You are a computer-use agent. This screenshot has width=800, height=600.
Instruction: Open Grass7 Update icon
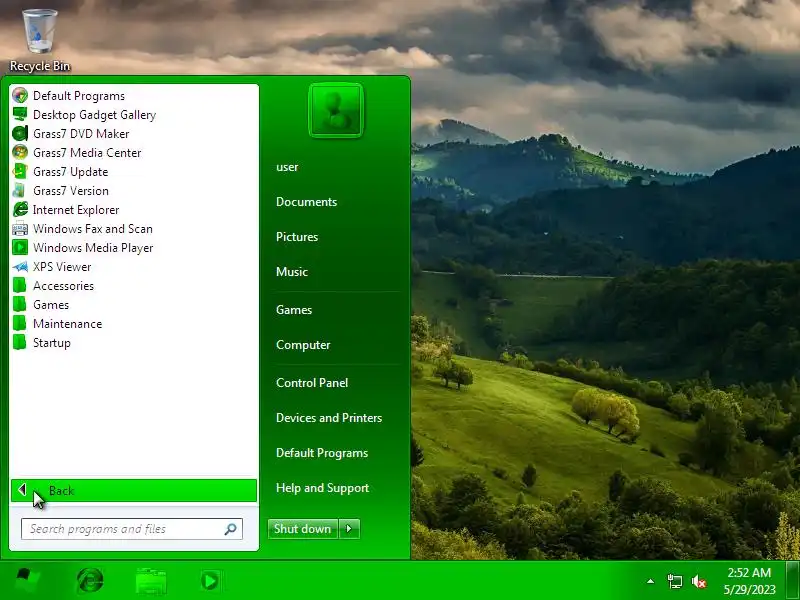(20, 171)
